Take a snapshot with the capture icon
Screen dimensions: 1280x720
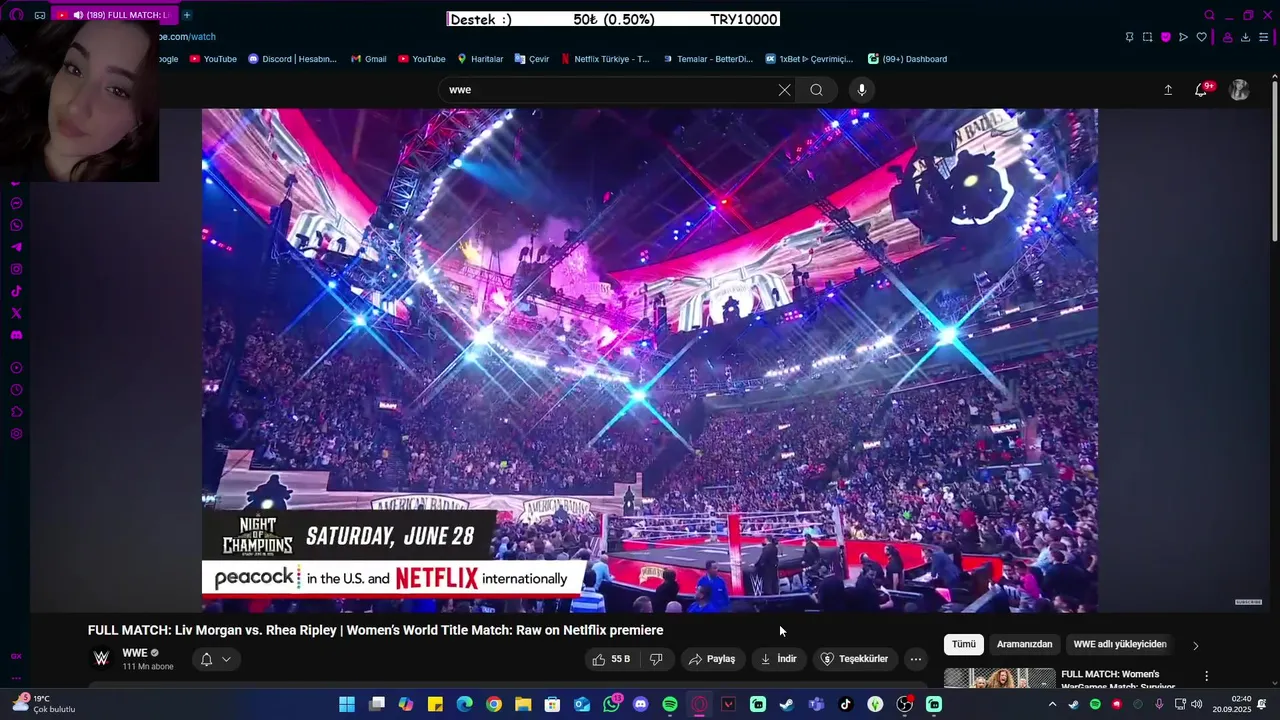pos(1147,37)
